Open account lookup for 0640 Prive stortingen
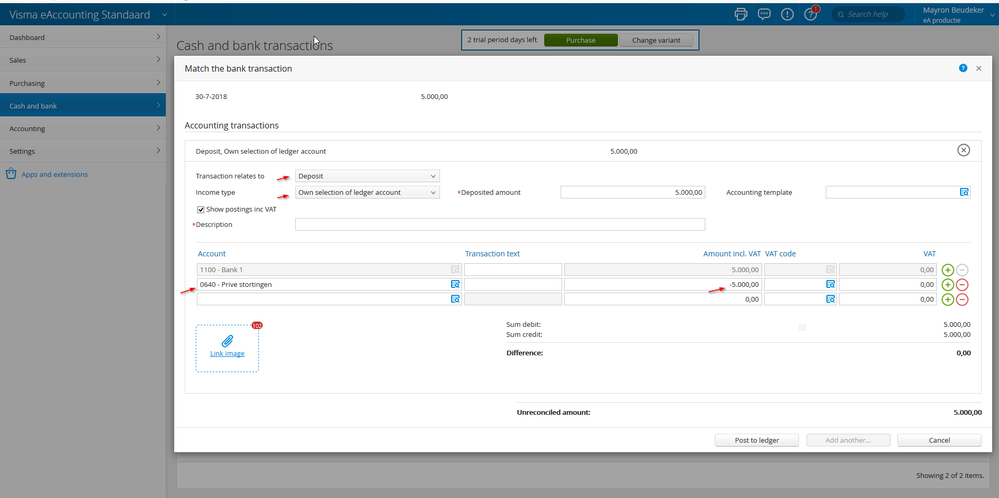The image size is (999, 498). tap(456, 284)
